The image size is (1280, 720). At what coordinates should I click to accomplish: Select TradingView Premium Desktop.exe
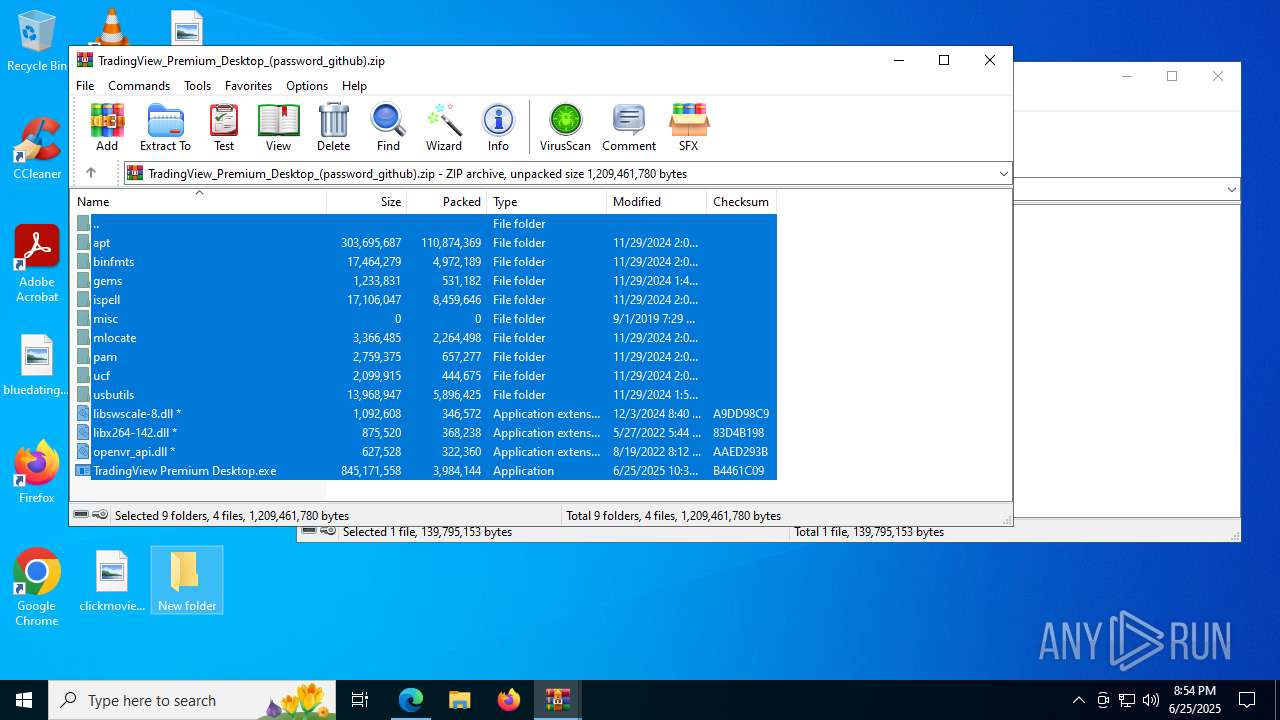pyautogui.click(x=425, y=471)
